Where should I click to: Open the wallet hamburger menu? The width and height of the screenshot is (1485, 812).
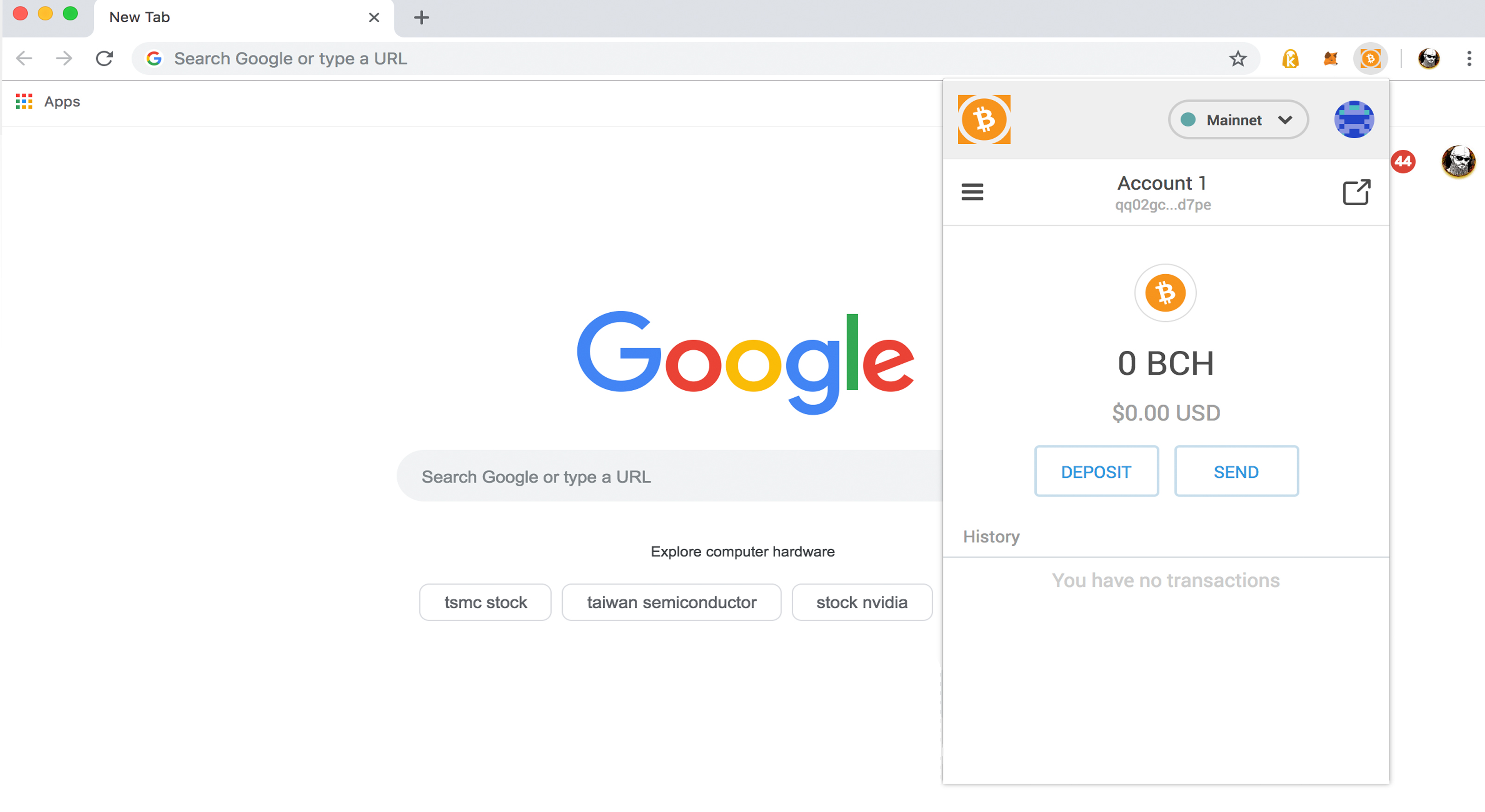[972, 192]
